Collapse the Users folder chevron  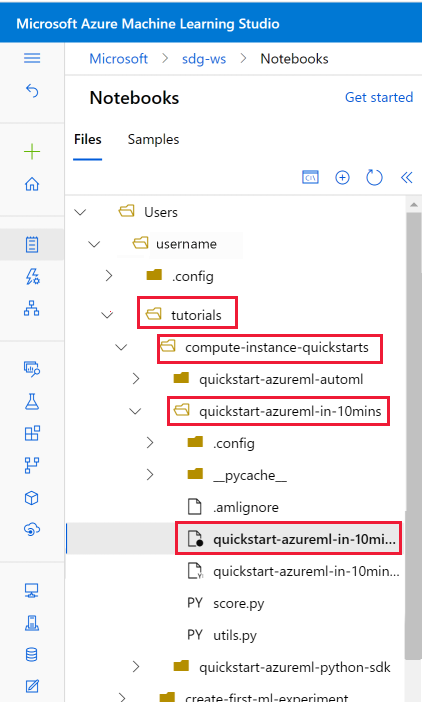point(80,212)
